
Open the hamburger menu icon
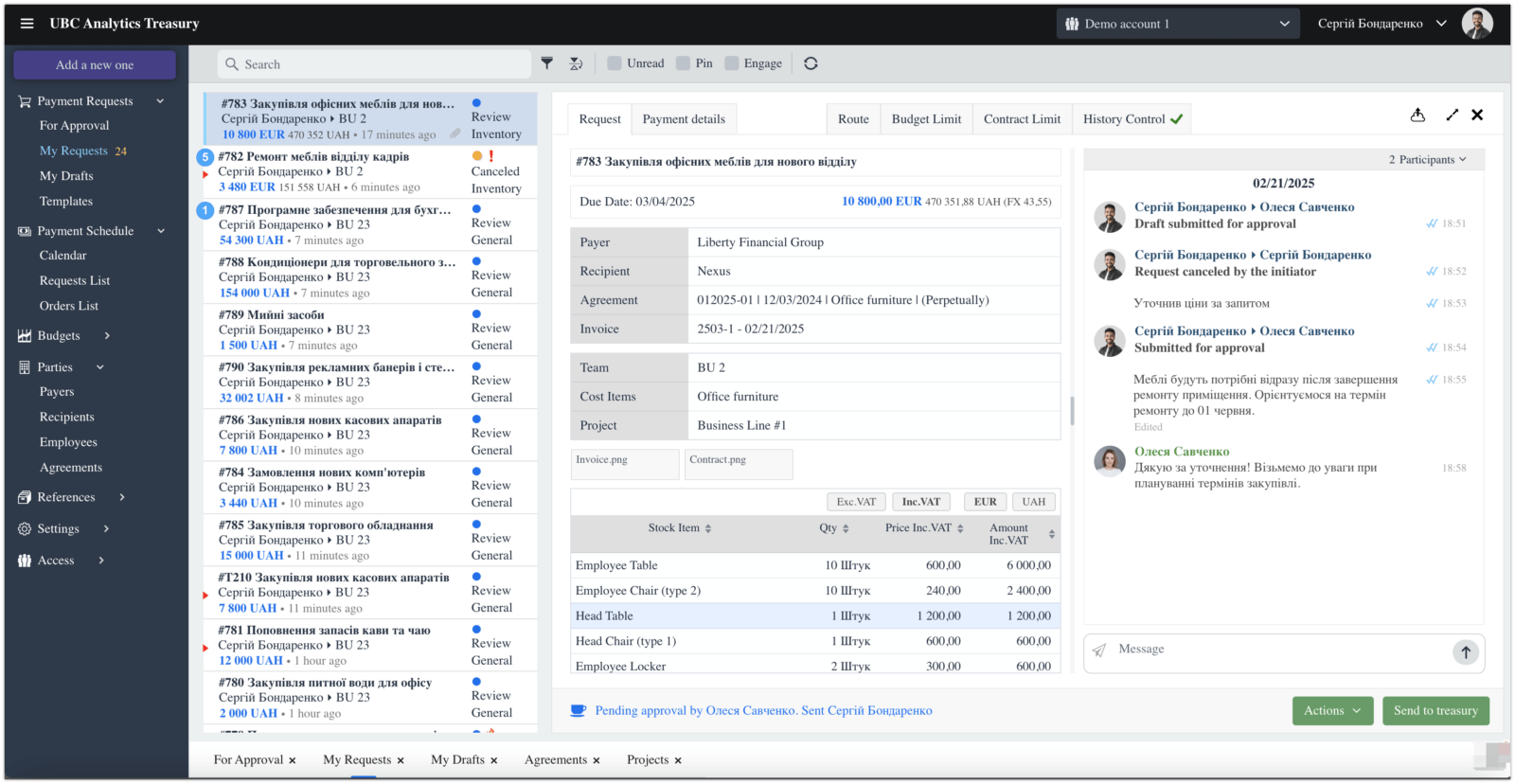27,24
